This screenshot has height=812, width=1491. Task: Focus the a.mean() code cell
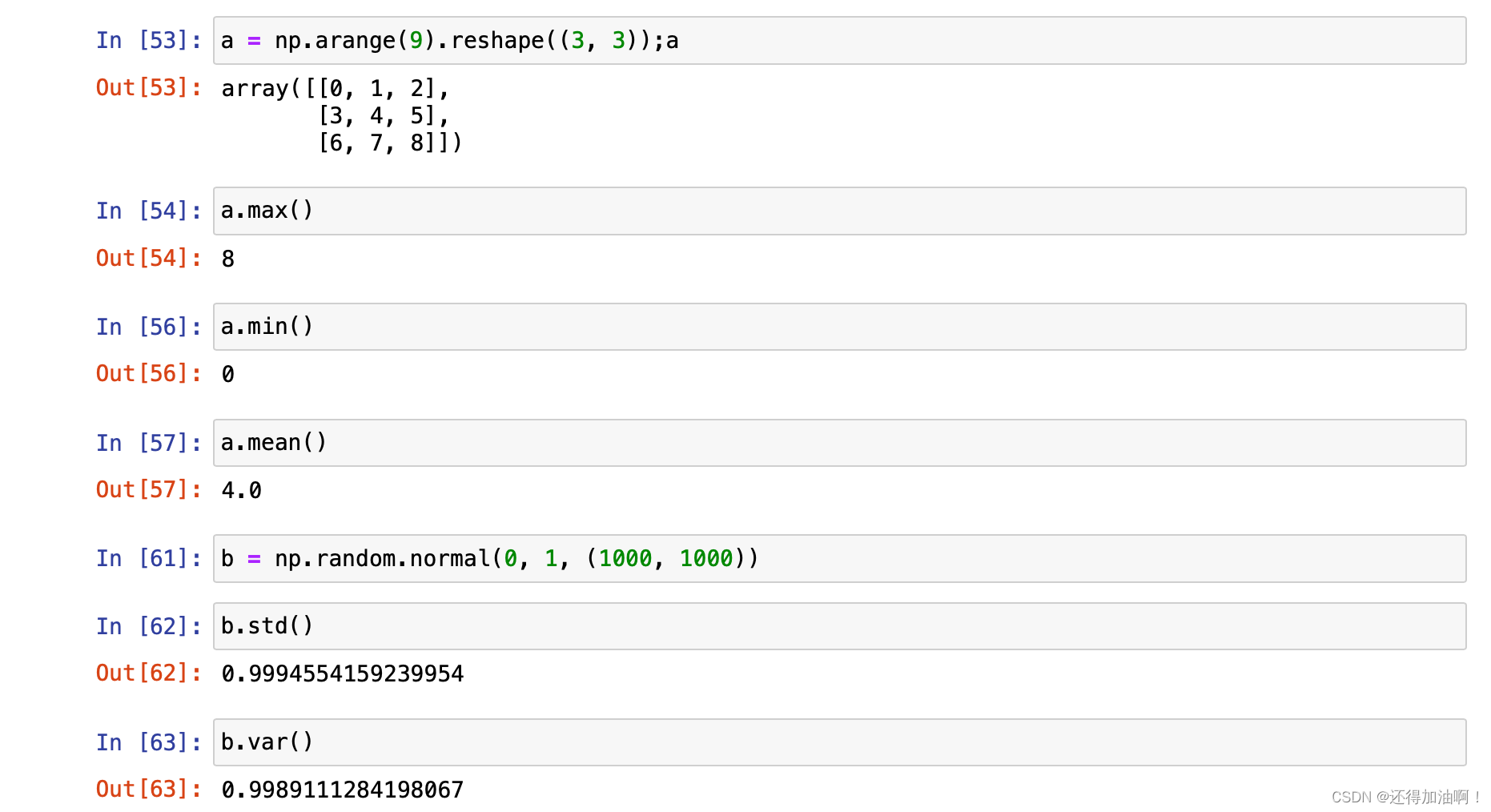pos(838,443)
